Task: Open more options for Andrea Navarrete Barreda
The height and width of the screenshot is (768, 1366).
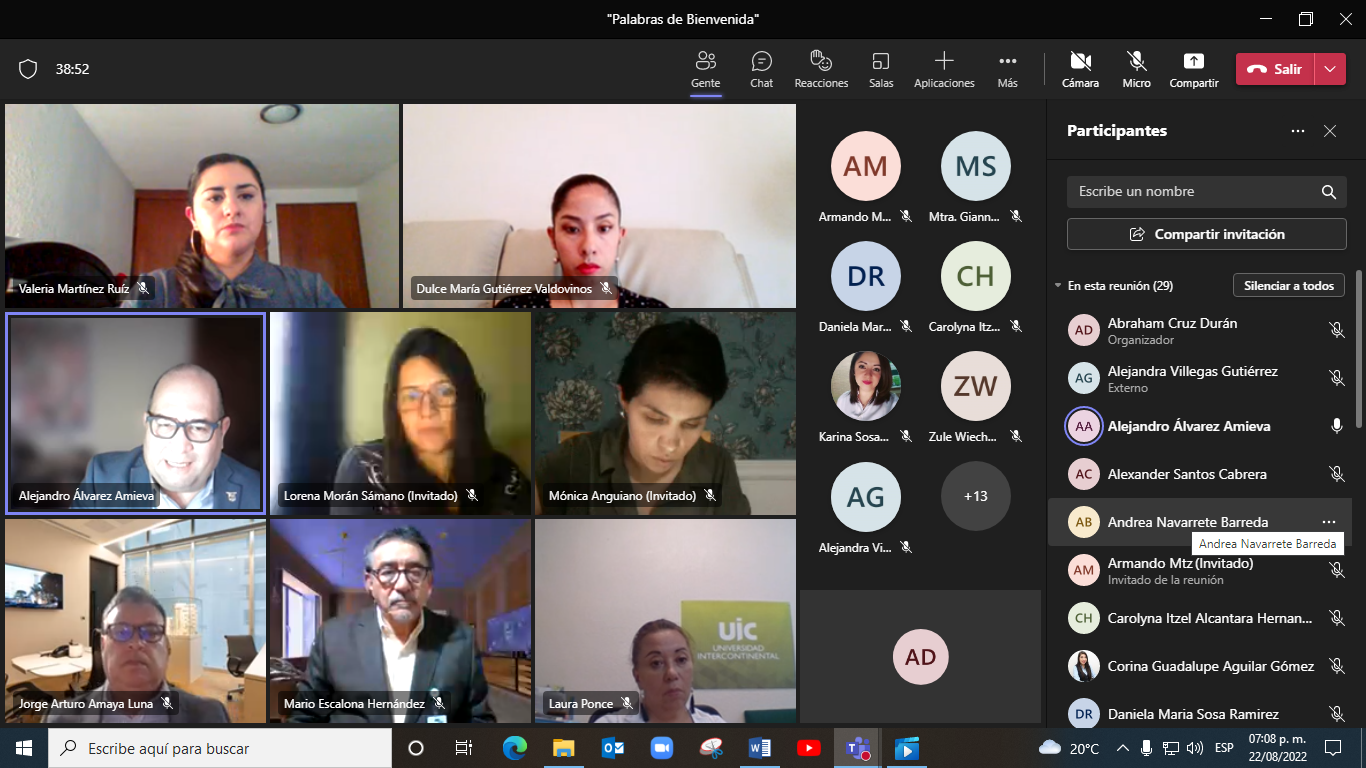Action: tap(1328, 522)
